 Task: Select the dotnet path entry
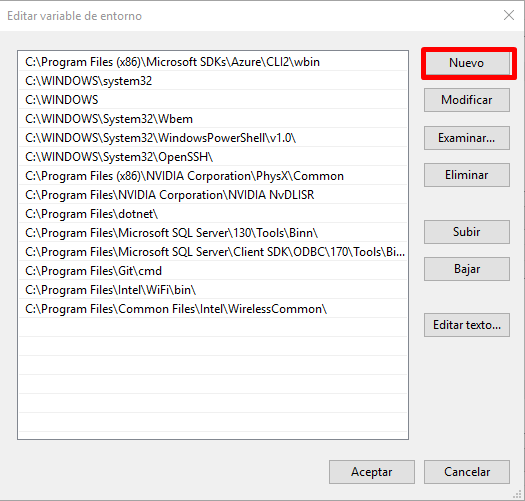[213, 214]
